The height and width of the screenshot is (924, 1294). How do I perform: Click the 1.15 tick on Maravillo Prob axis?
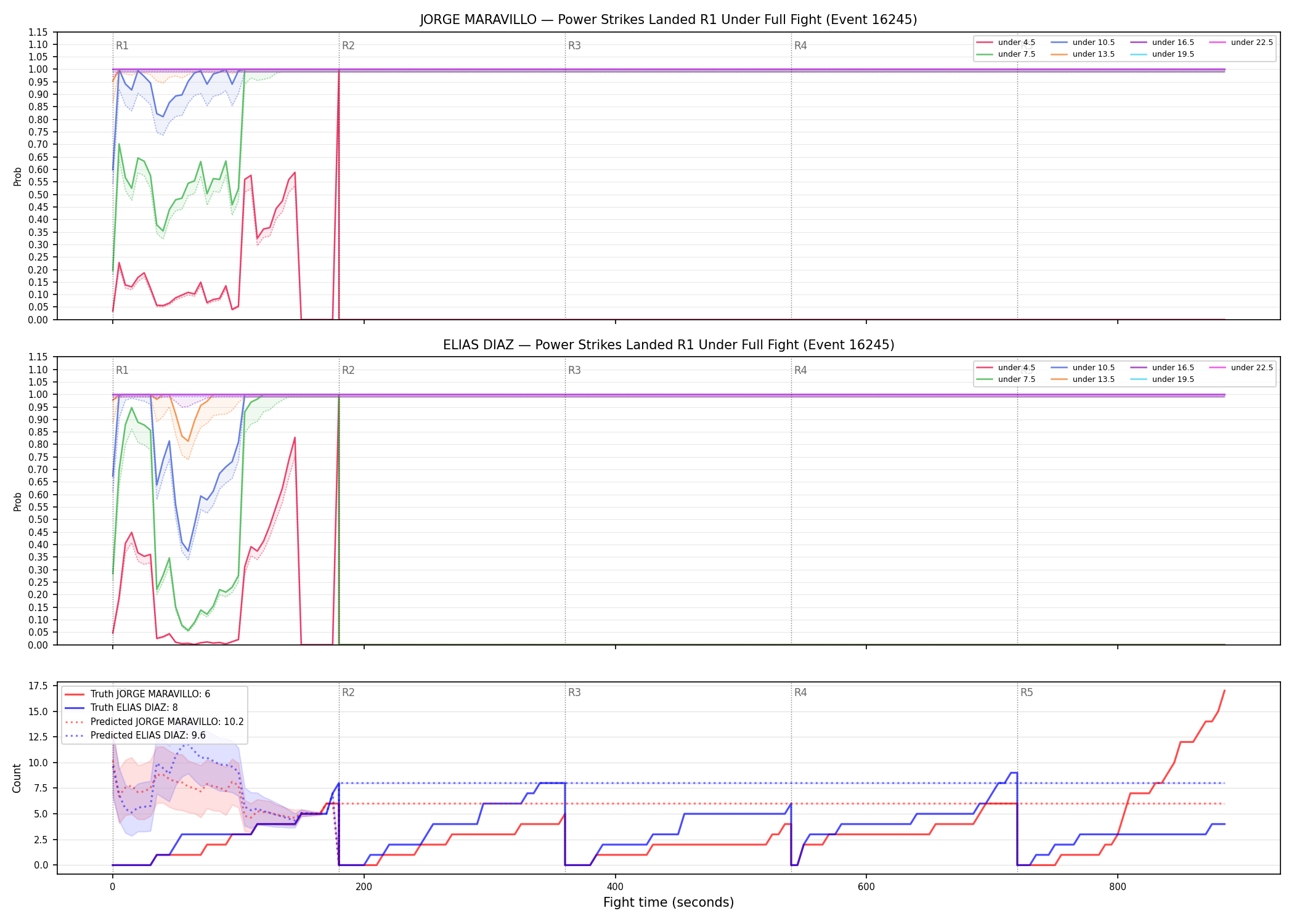click(38, 32)
